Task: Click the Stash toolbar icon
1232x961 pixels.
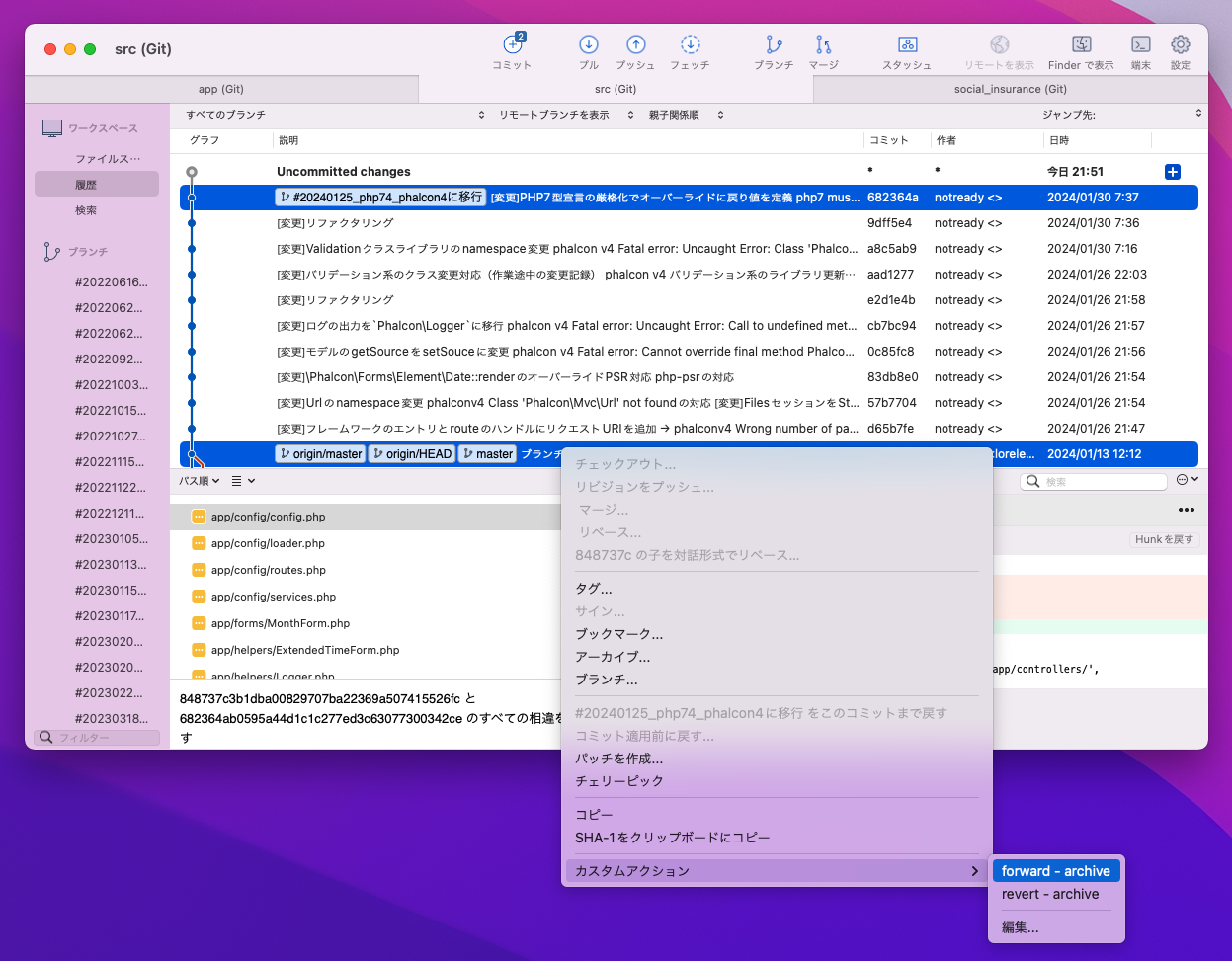Action: pyautogui.click(x=907, y=44)
